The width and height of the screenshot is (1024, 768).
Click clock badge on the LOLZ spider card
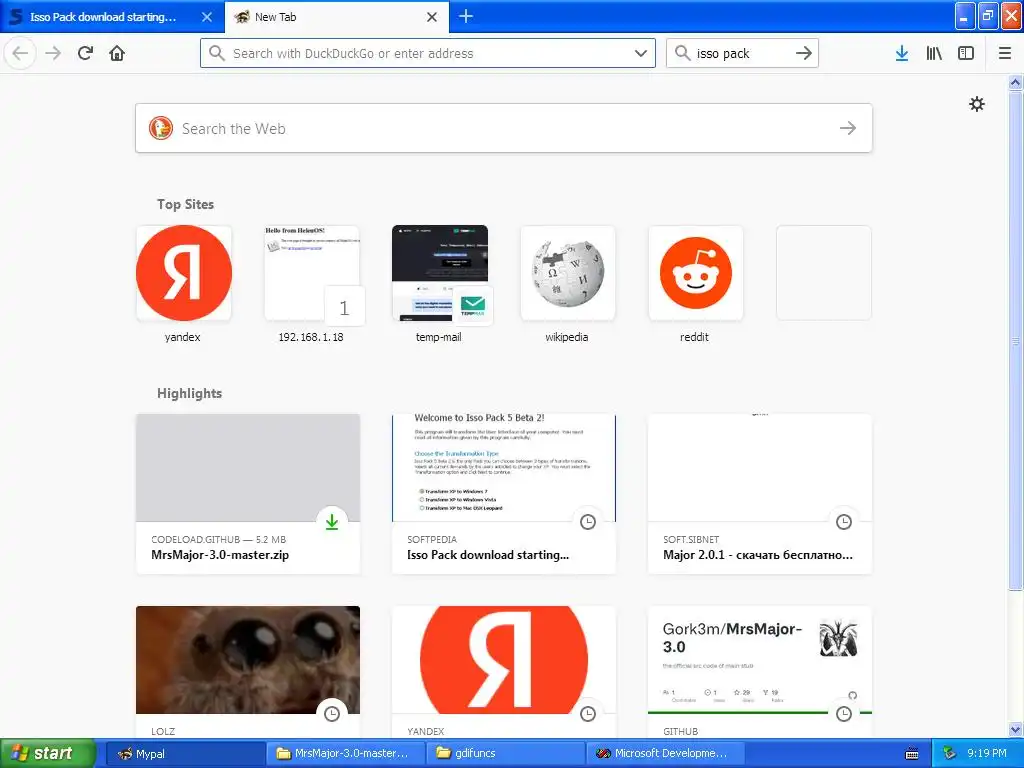[x=332, y=713]
